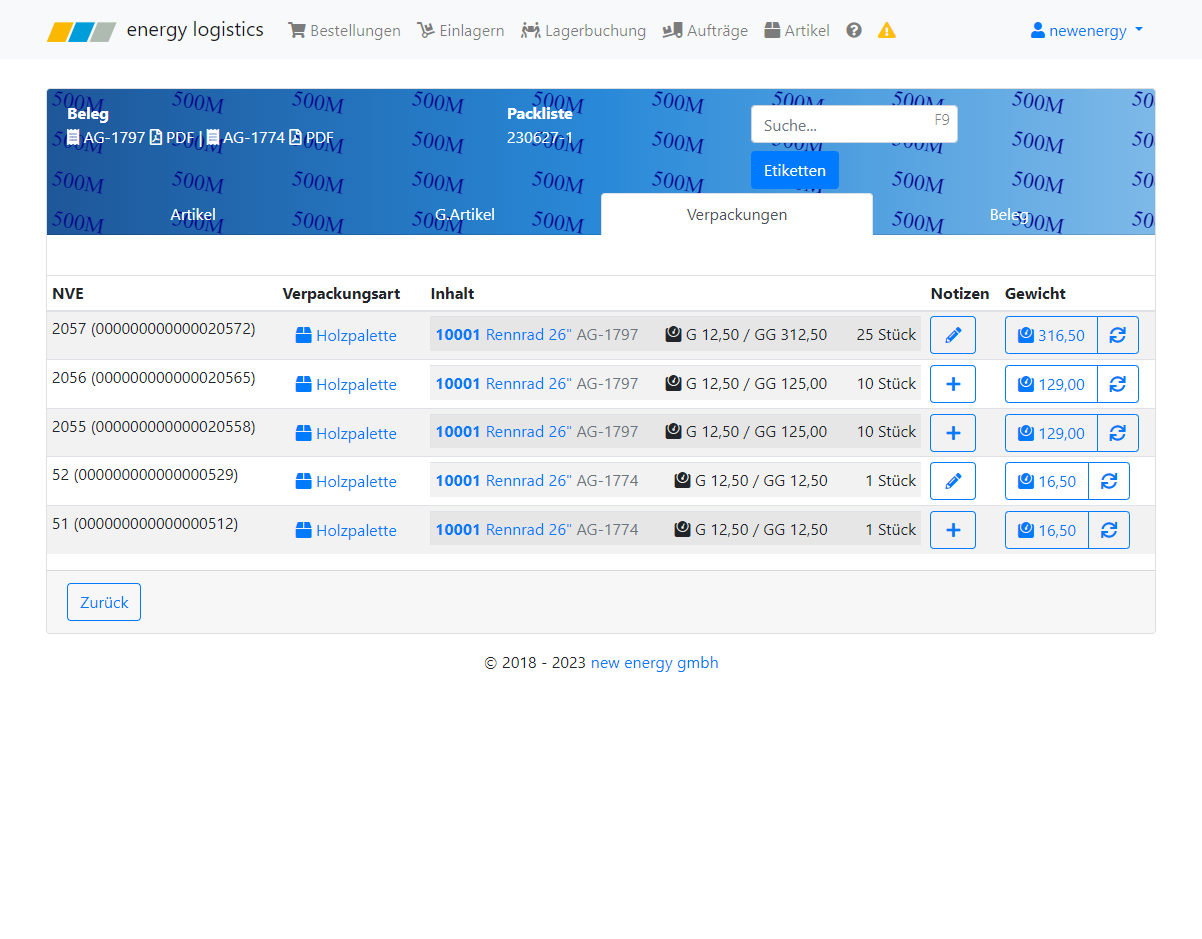Image resolution: width=1202 pixels, height=939 pixels.
Task: Click the Gewicht column header
Action: coord(1035,293)
